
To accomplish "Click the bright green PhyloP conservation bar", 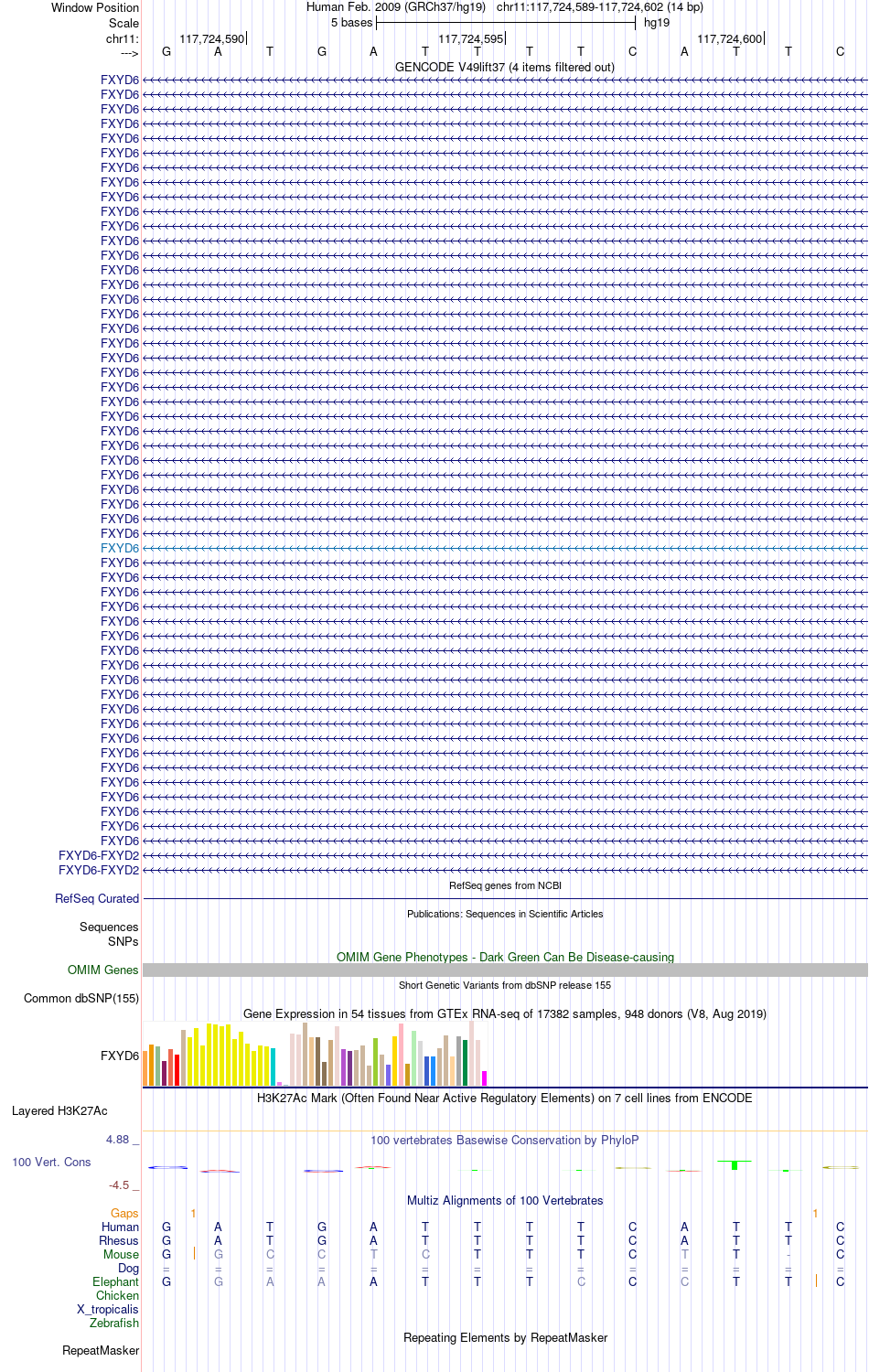I will (735, 1165).
